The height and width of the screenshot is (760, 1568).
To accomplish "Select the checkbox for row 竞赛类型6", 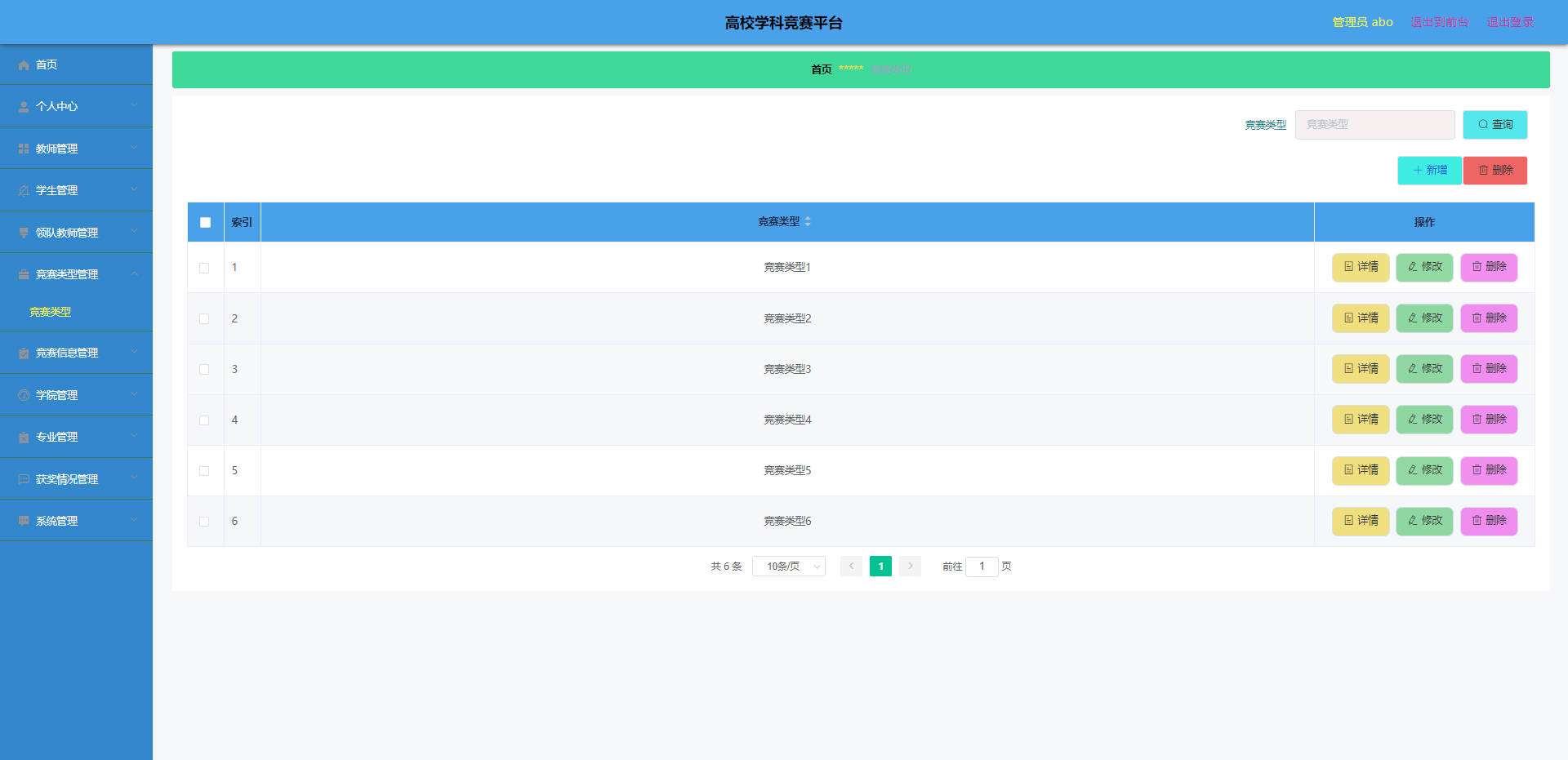I will 204,522.
